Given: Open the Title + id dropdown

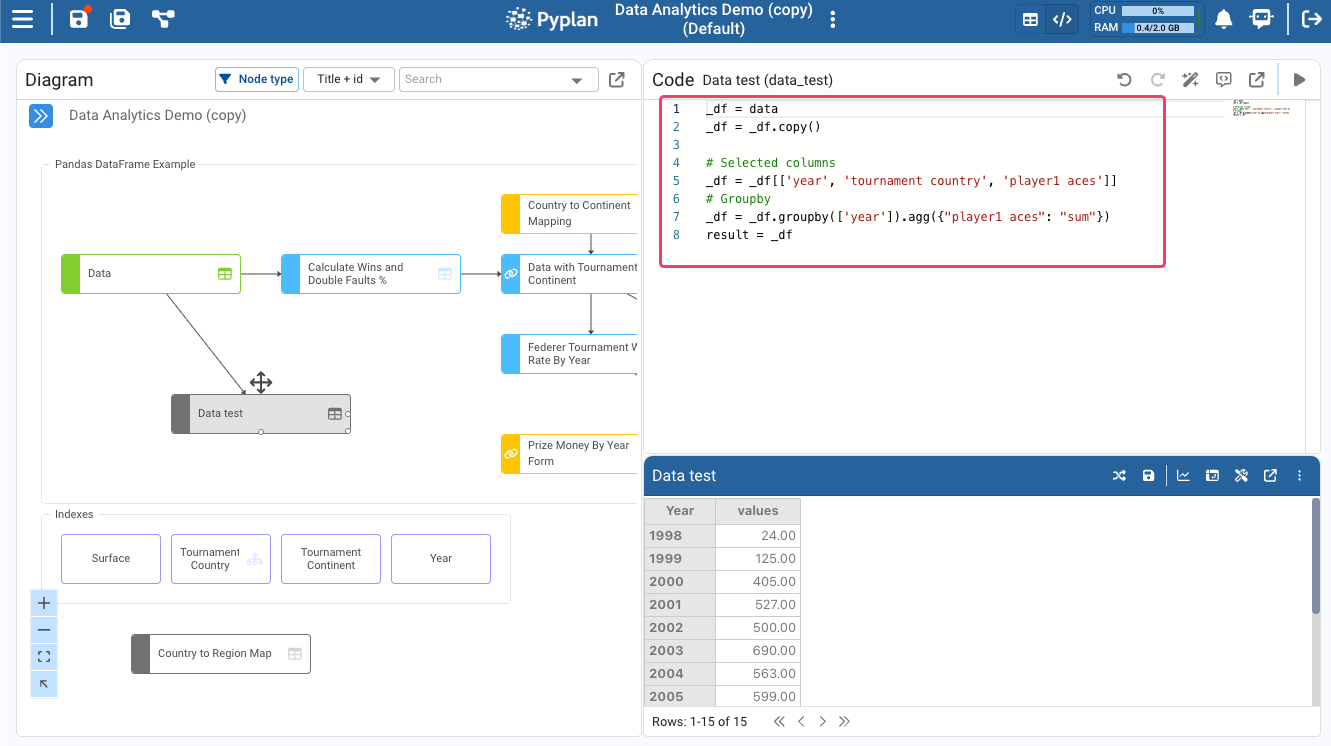Looking at the screenshot, I should [348, 79].
